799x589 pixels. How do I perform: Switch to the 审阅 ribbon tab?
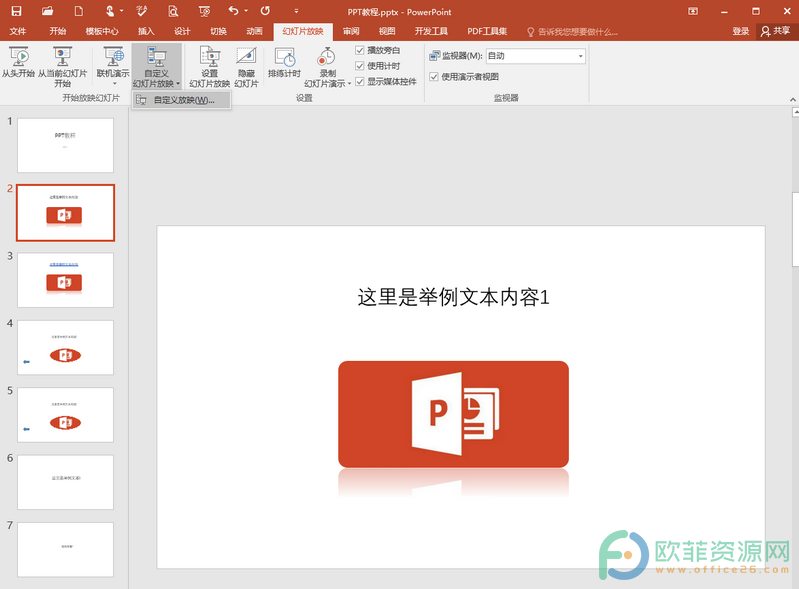point(351,32)
